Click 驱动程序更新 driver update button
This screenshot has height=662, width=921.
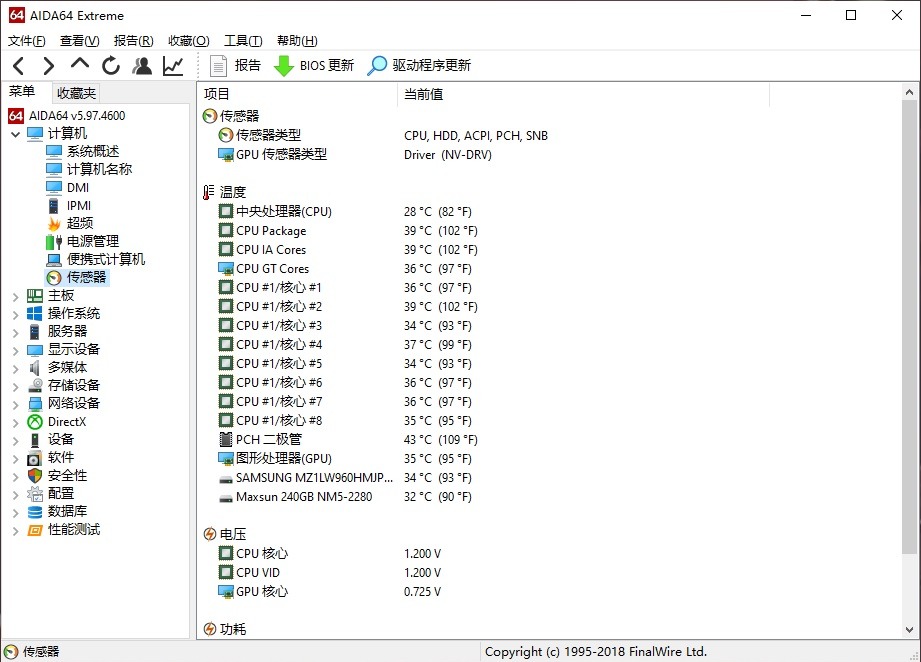point(419,66)
